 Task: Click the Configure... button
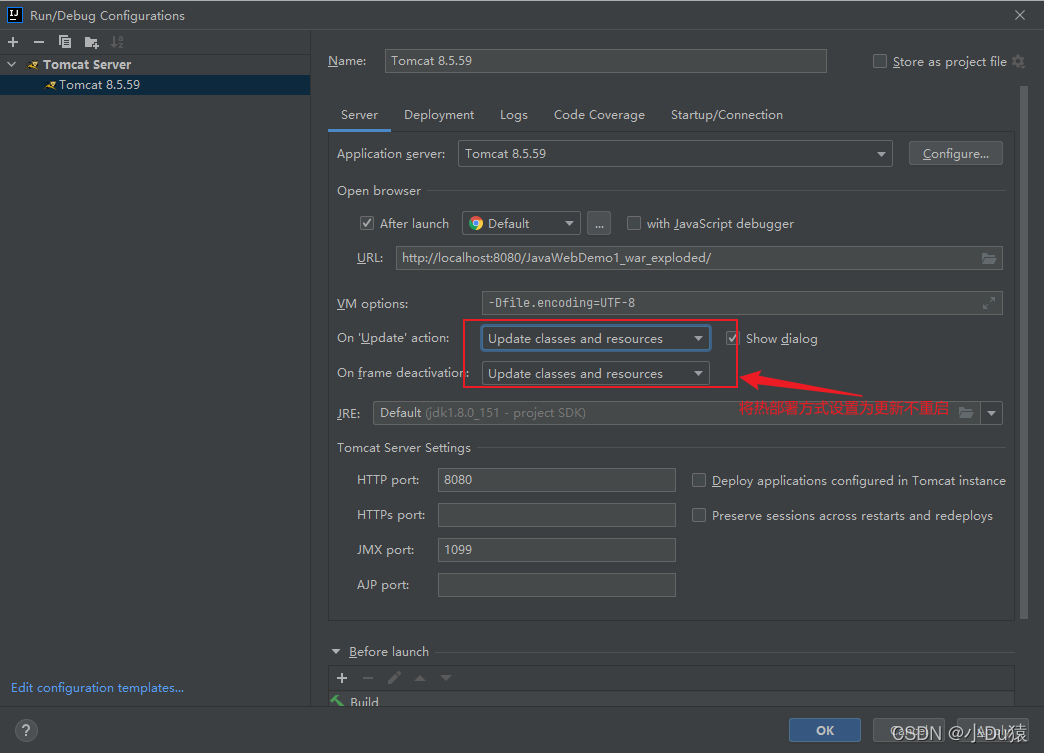coord(955,154)
